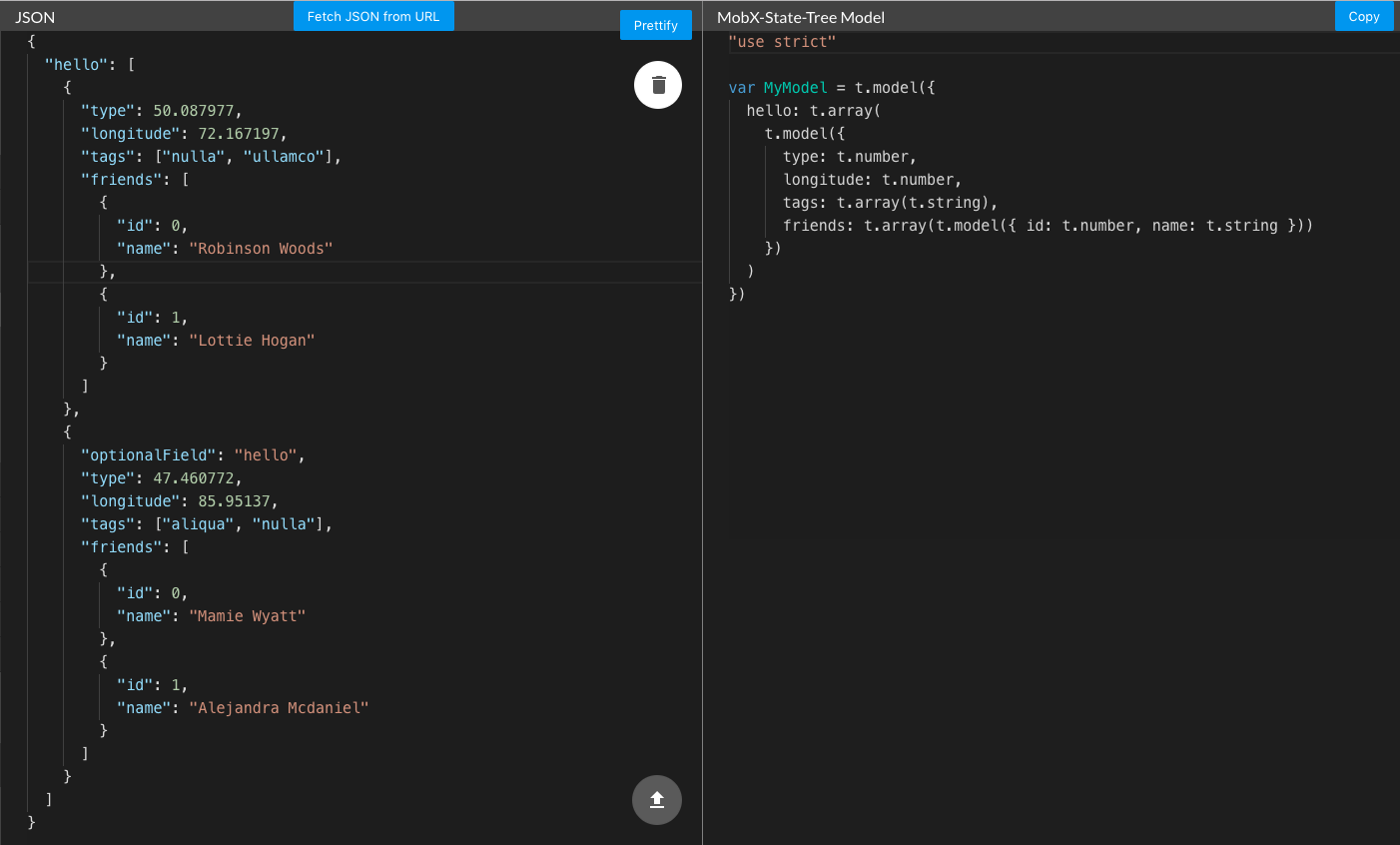Click the name "Robinson Woods"

[261, 249]
